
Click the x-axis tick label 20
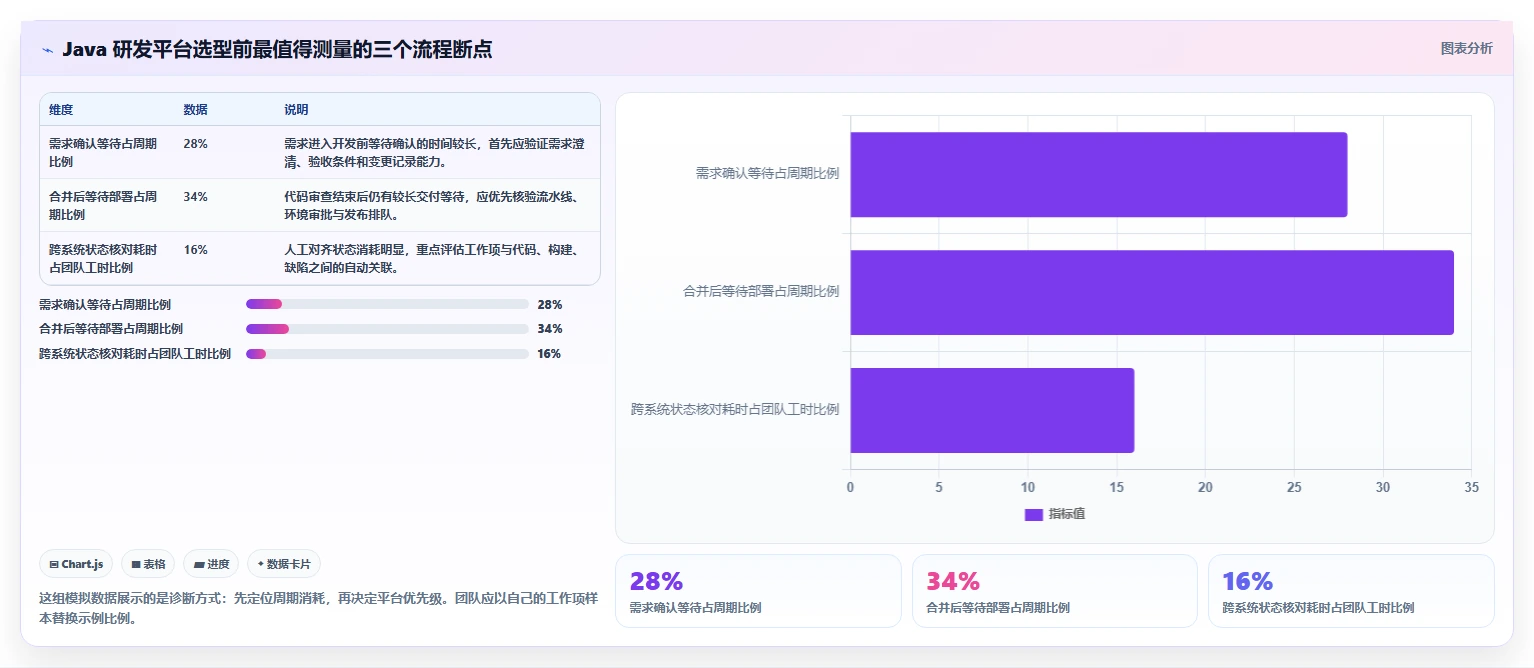1205,487
